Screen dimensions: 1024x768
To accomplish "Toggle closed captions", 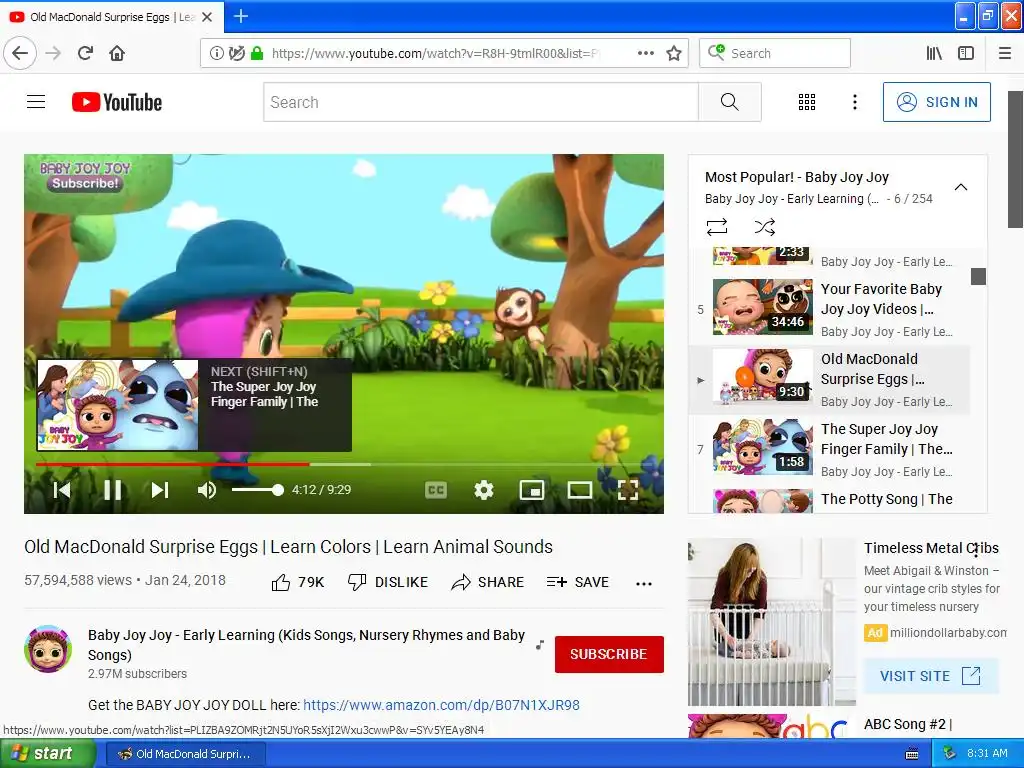I will pyautogui.click(x=436, y=490).
